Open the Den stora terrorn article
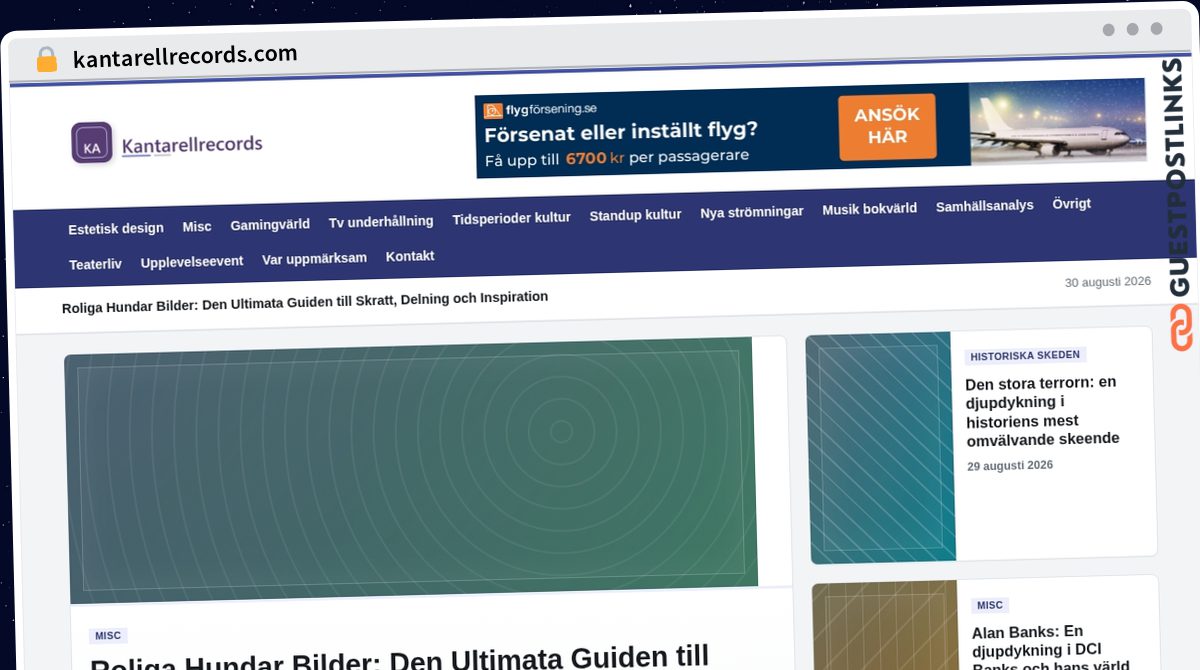This screenshot has width=1200, height=670. (x=1042, y=411)
